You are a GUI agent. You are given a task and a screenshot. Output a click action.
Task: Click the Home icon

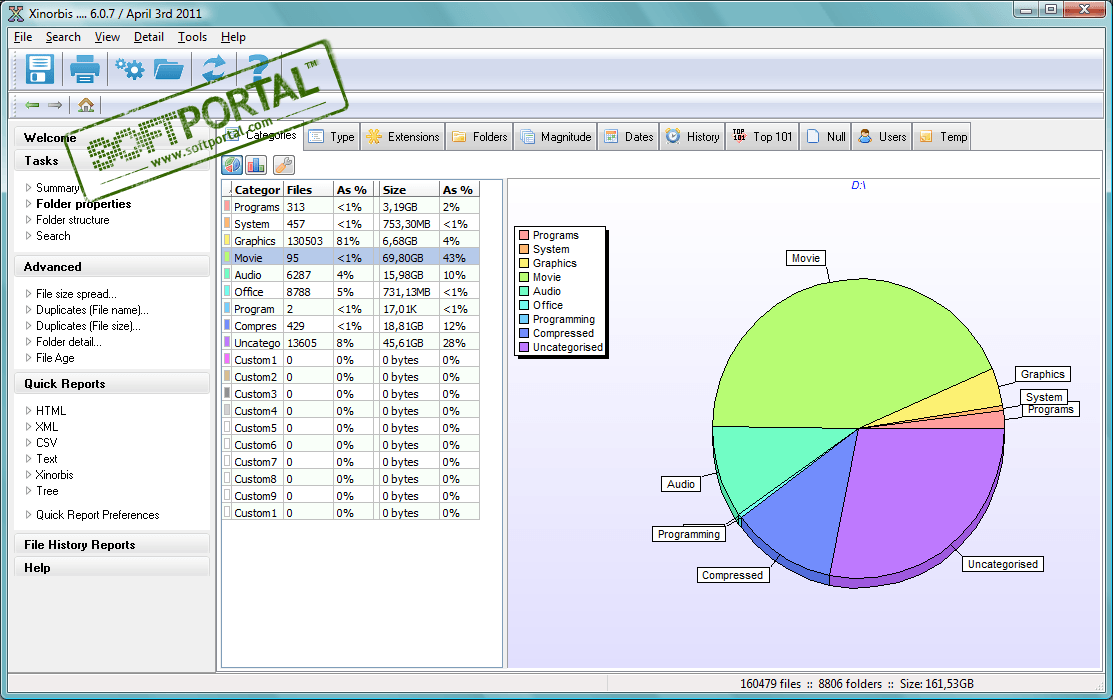[x=86, y=105]
